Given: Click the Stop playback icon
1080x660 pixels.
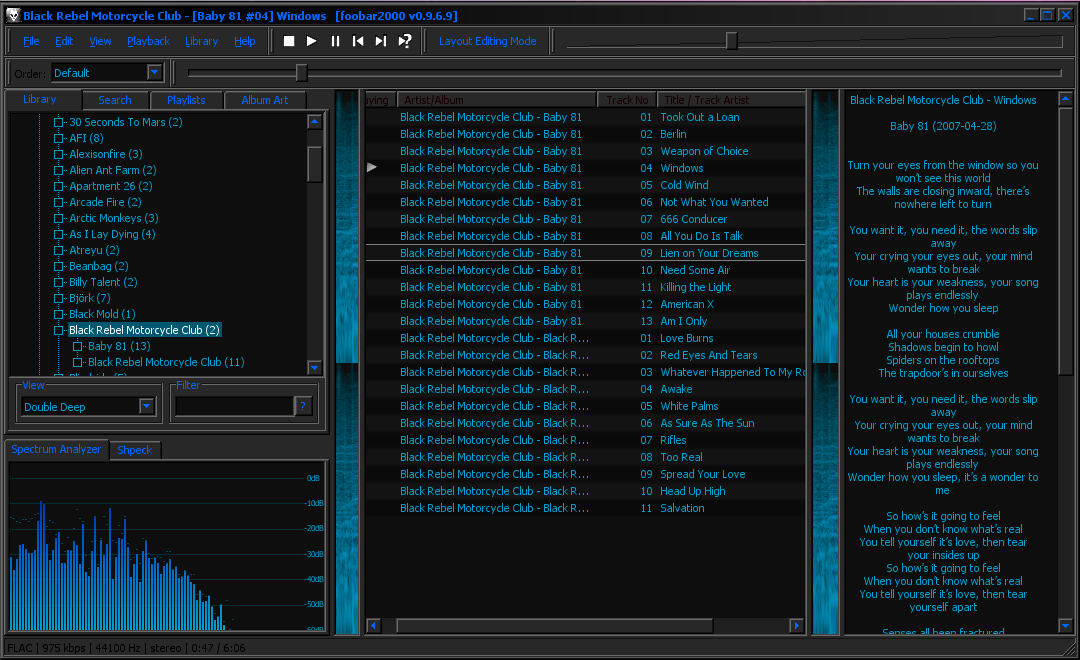Looking at the screenshot, I should (x=288, y=41).
